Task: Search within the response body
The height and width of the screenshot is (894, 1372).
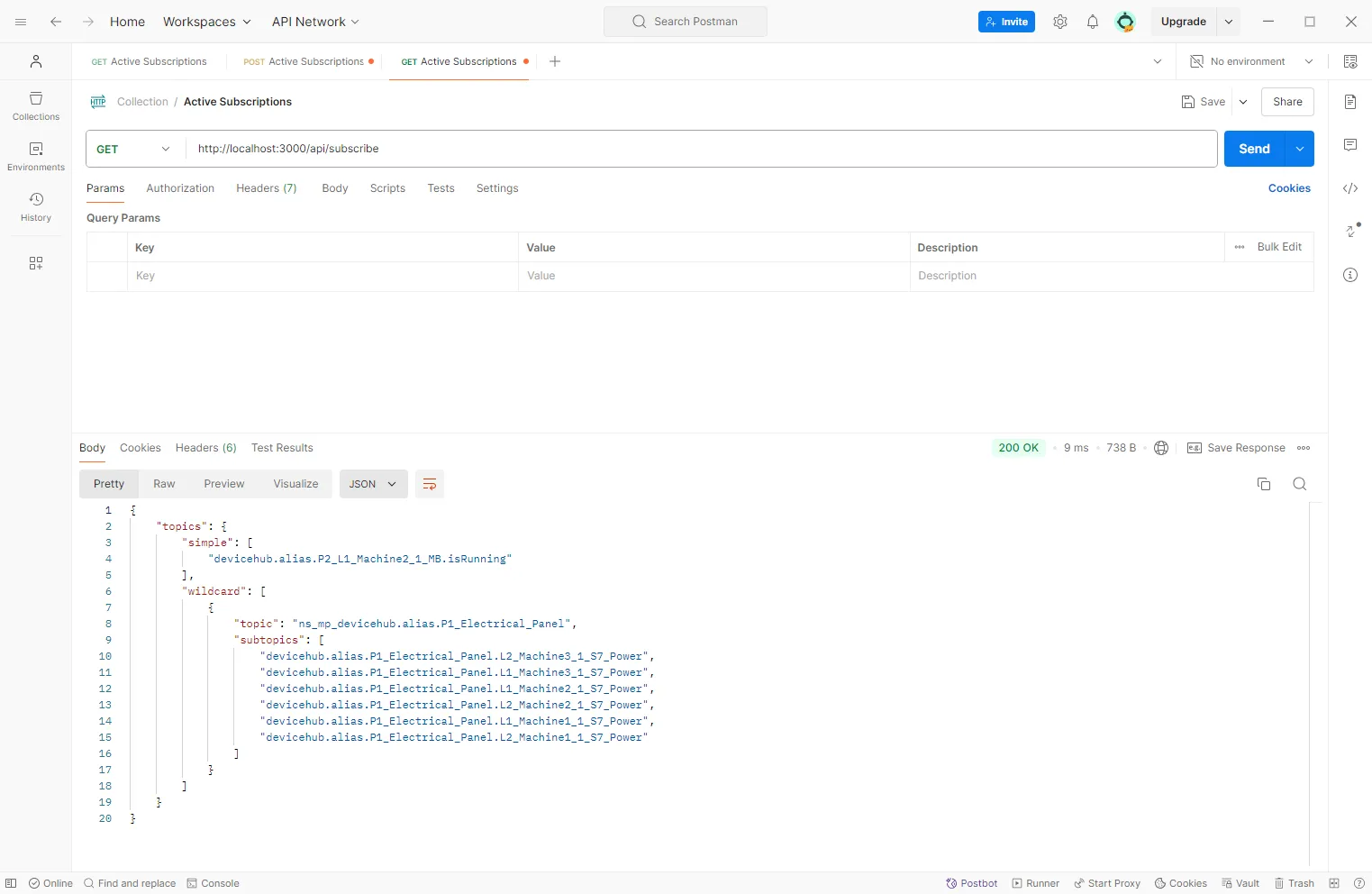Action: (x=1300, y=484)
